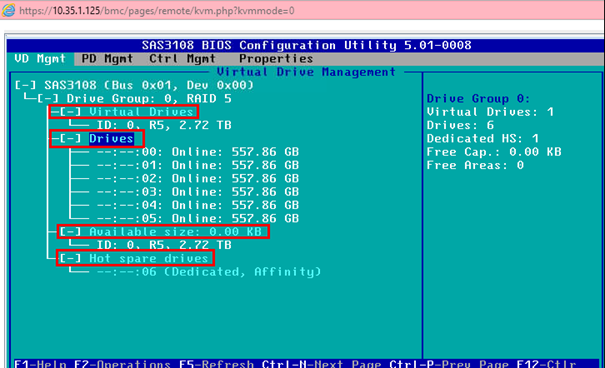Viewport: 605px width, 368px height.
Task: Select drive 00 Online 557.86 GB
Action: click(x=198, y=152)
